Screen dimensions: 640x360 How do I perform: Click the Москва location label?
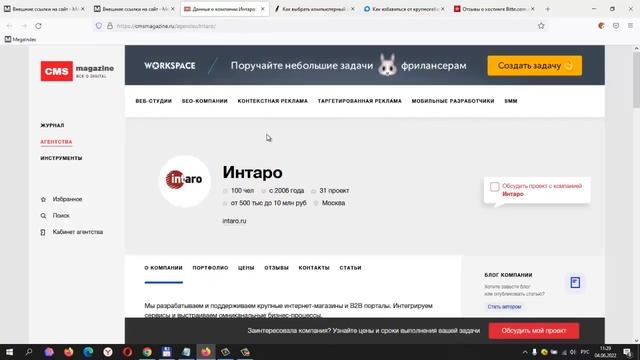pos(333,203)
